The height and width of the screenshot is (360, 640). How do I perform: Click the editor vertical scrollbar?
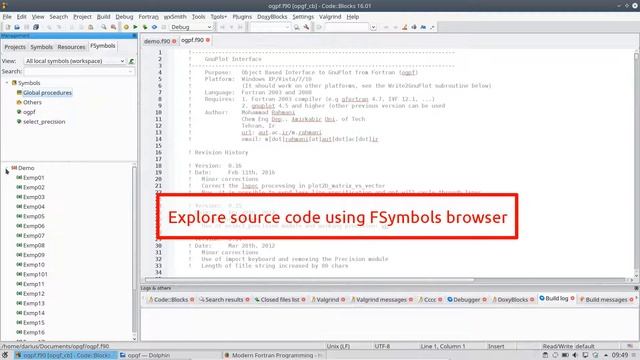point(636,163)
